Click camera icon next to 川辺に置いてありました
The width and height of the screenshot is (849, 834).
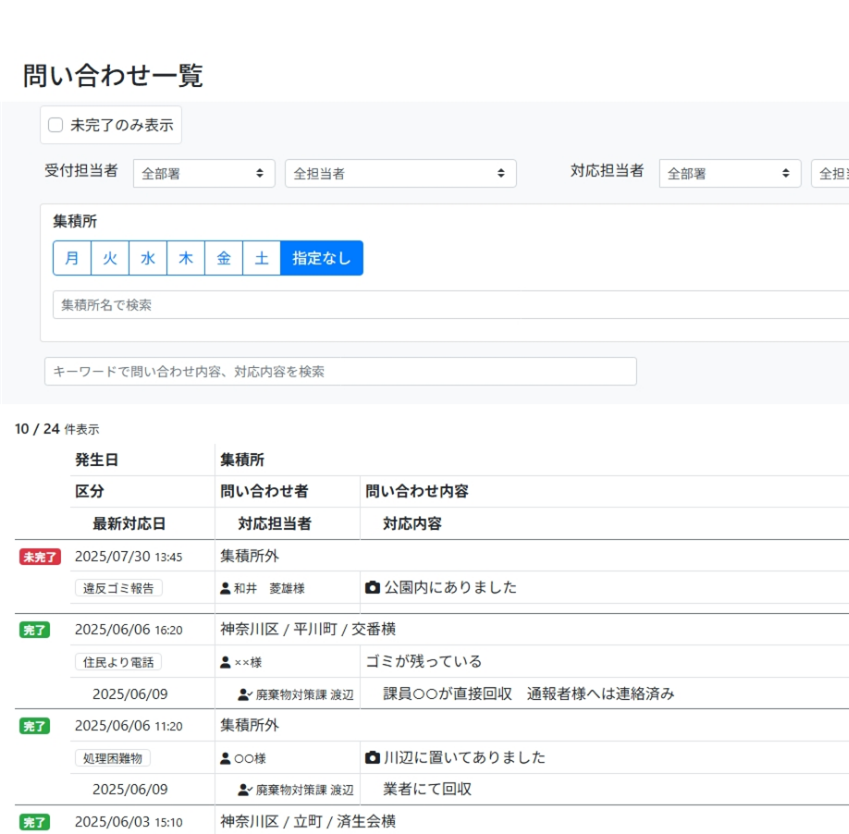pos(372,757)
